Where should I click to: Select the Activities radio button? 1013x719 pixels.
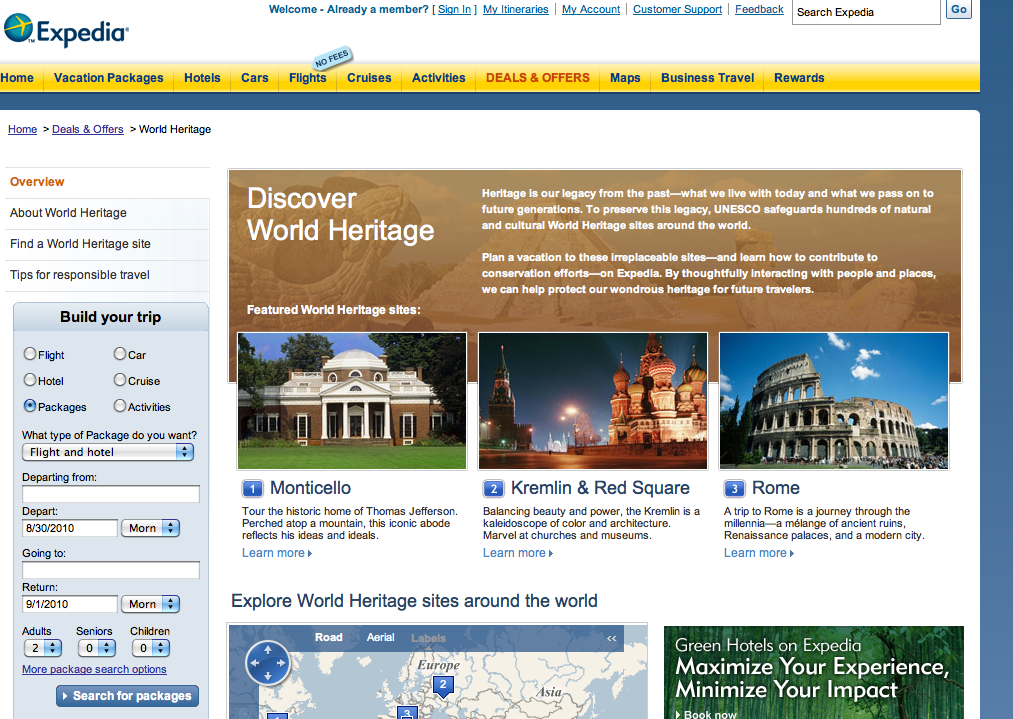pos(120,406)
